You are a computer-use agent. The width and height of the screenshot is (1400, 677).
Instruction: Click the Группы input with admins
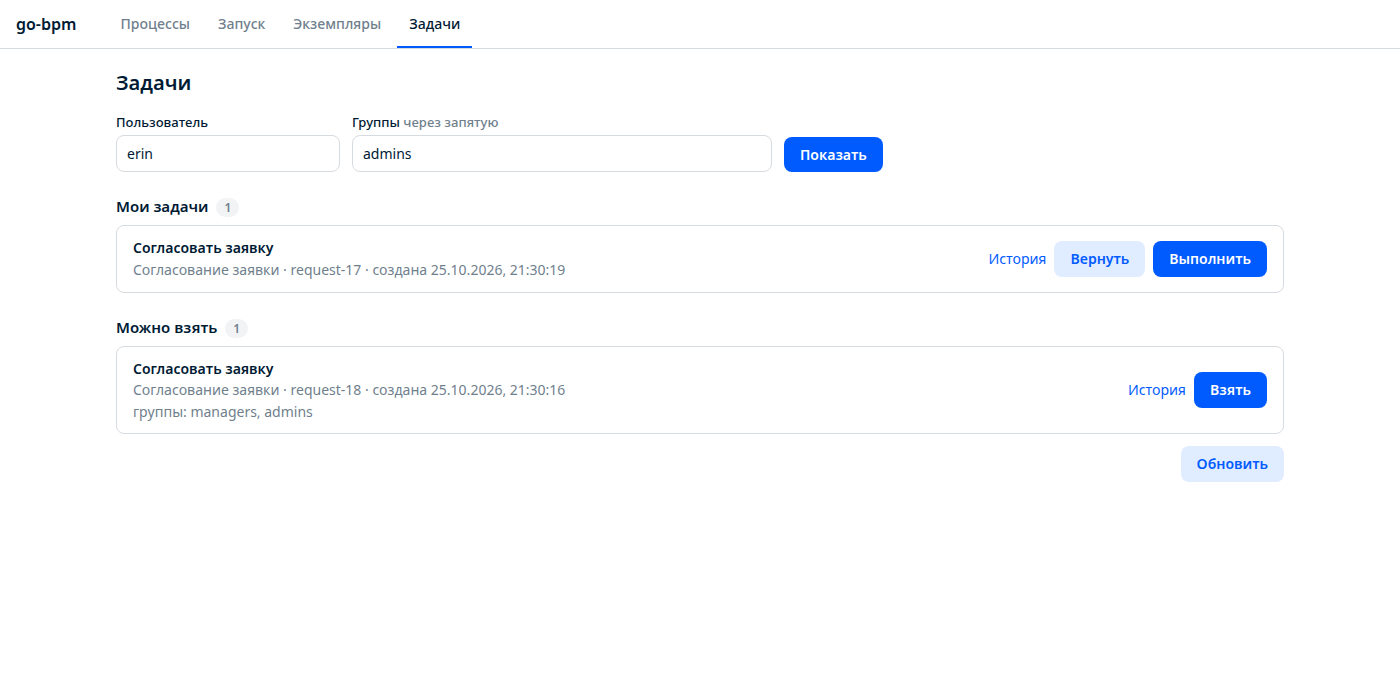[562, 154]
